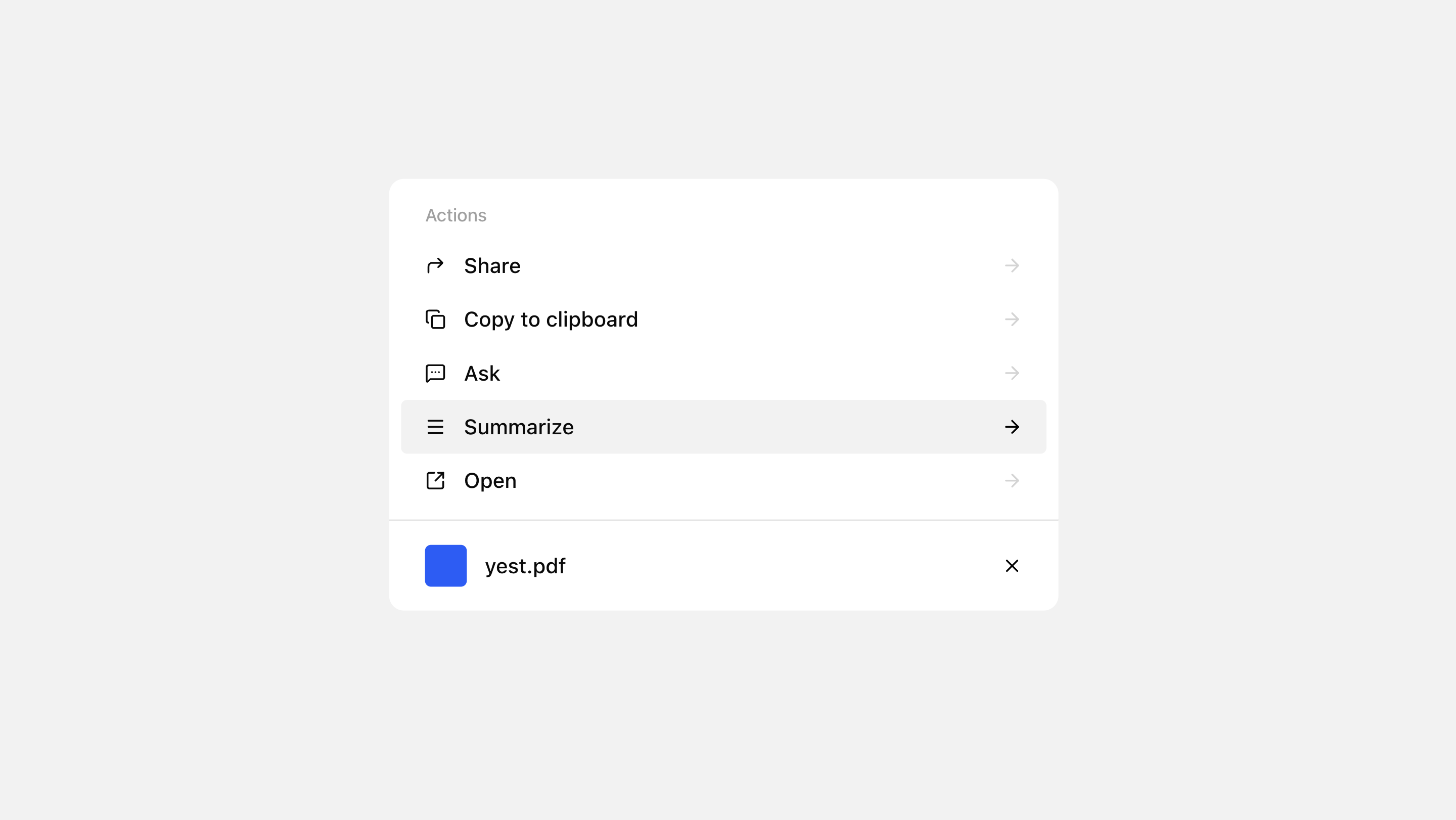Screen dimensions: 1456x820
Task: Expand Copy to clipboard right arrow
Action: pos(1012,320)
